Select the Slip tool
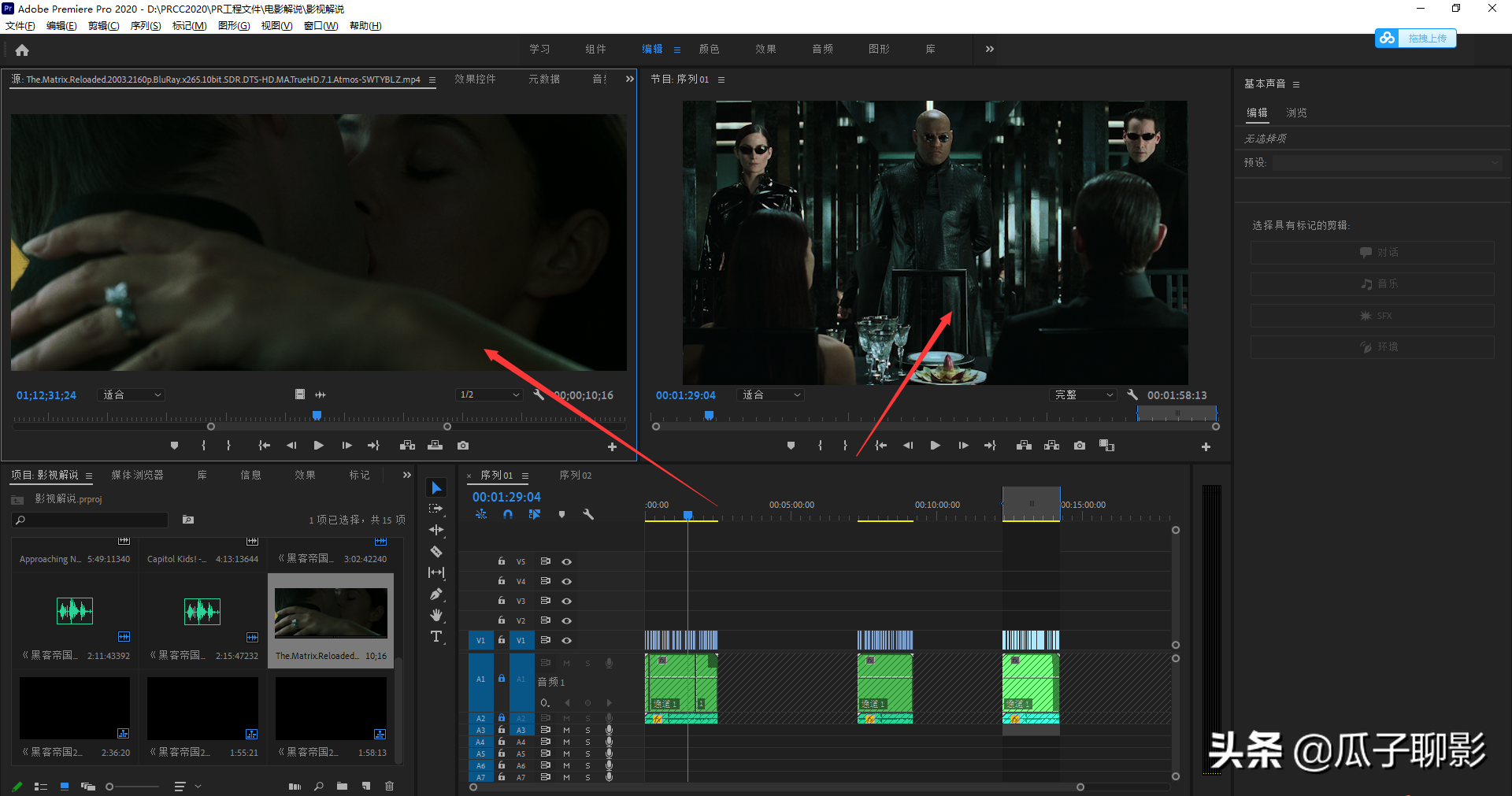1512x796 pixels. point(436,572)
